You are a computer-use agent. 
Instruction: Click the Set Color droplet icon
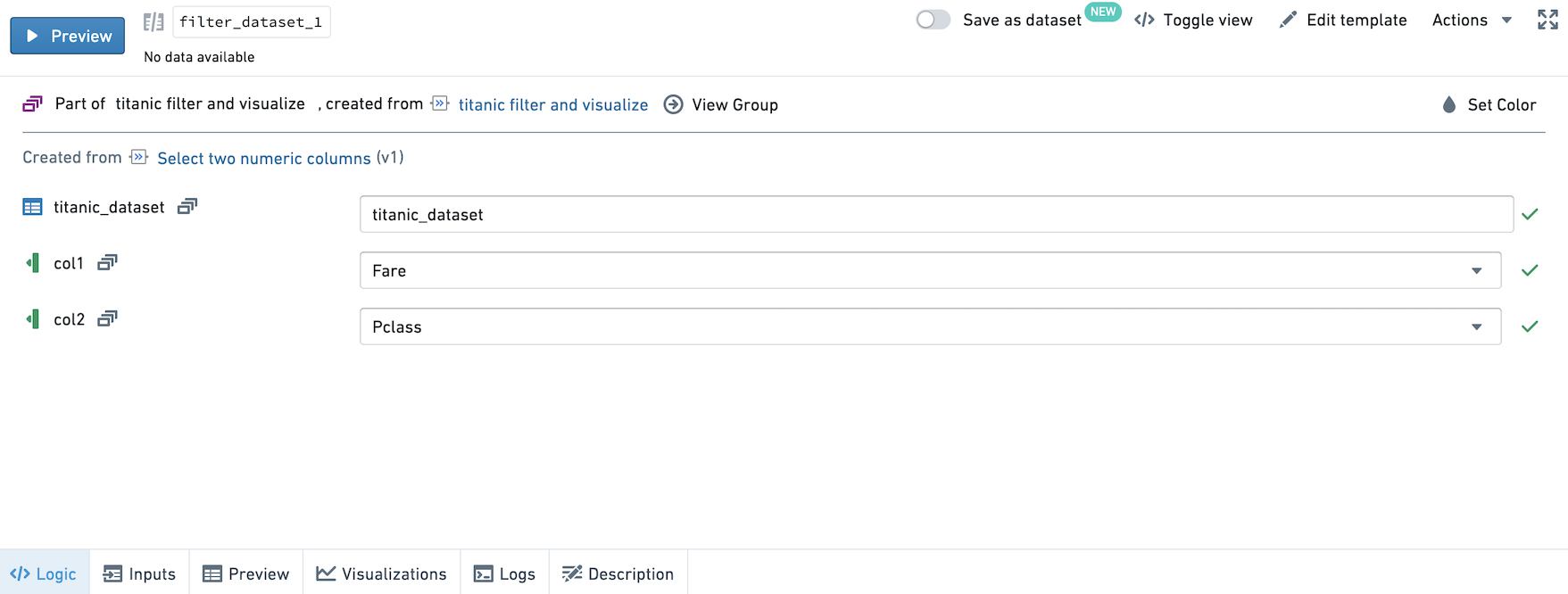point(1449,104)
